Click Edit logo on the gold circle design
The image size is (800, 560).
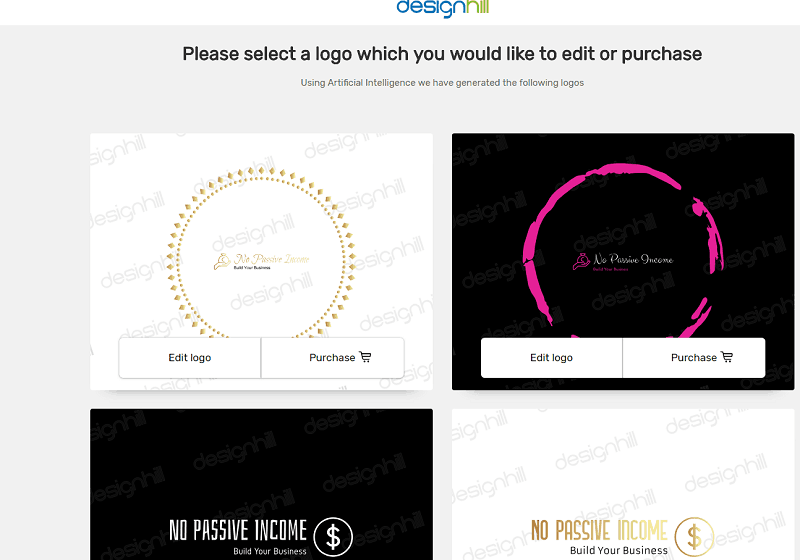tap(190, 358)
